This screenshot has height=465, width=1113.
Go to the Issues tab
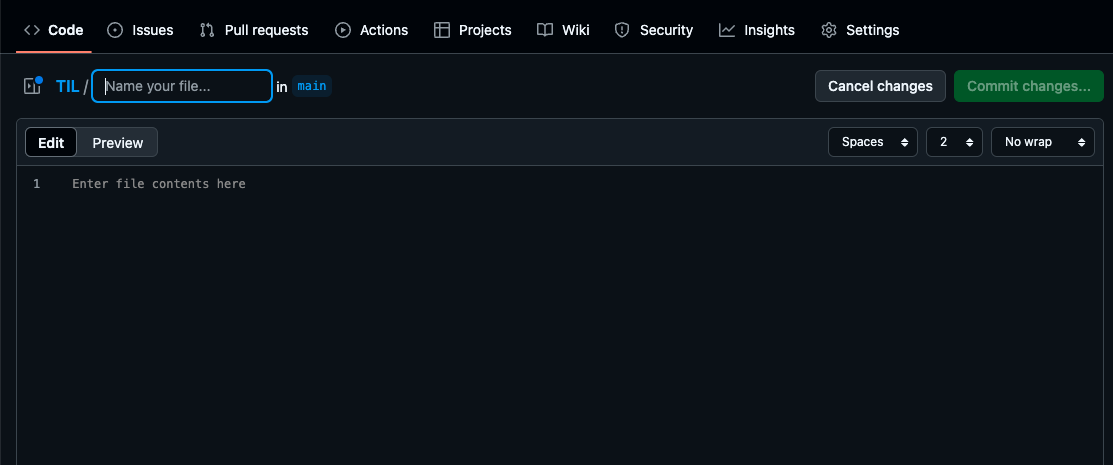(140, 30)
